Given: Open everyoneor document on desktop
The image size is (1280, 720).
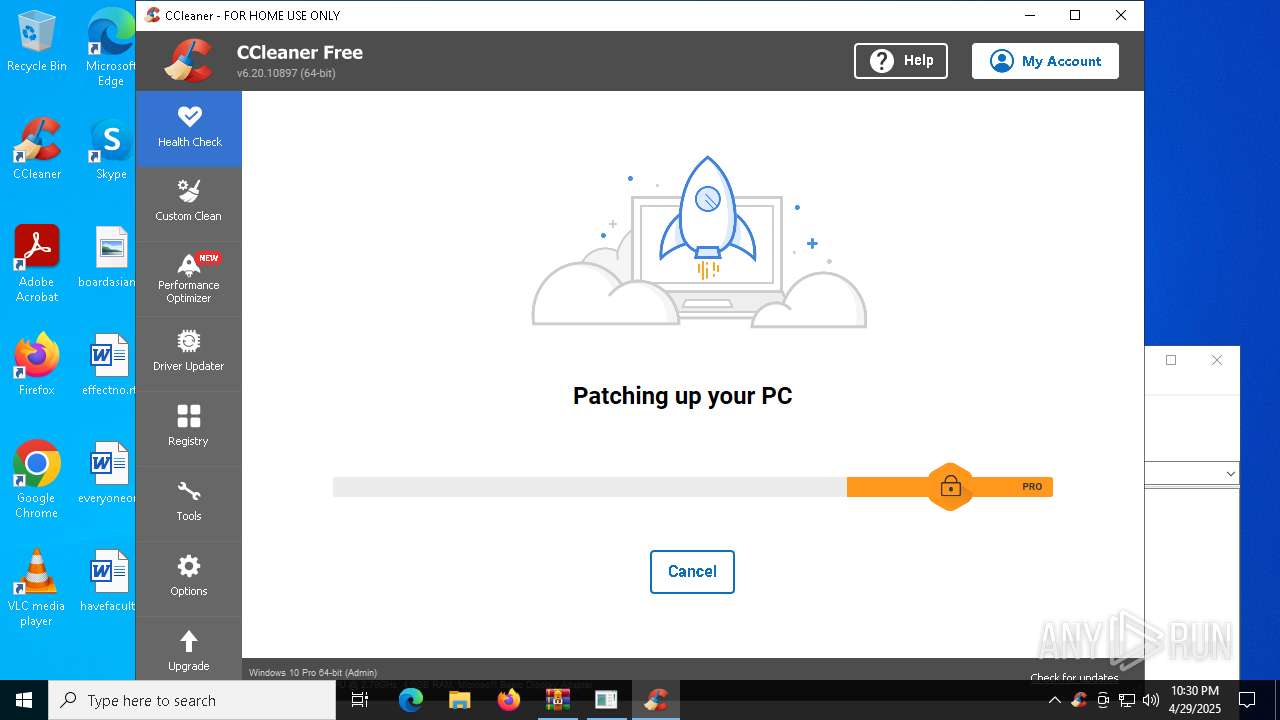Looking at the screenshot, I should pos(108,473).
